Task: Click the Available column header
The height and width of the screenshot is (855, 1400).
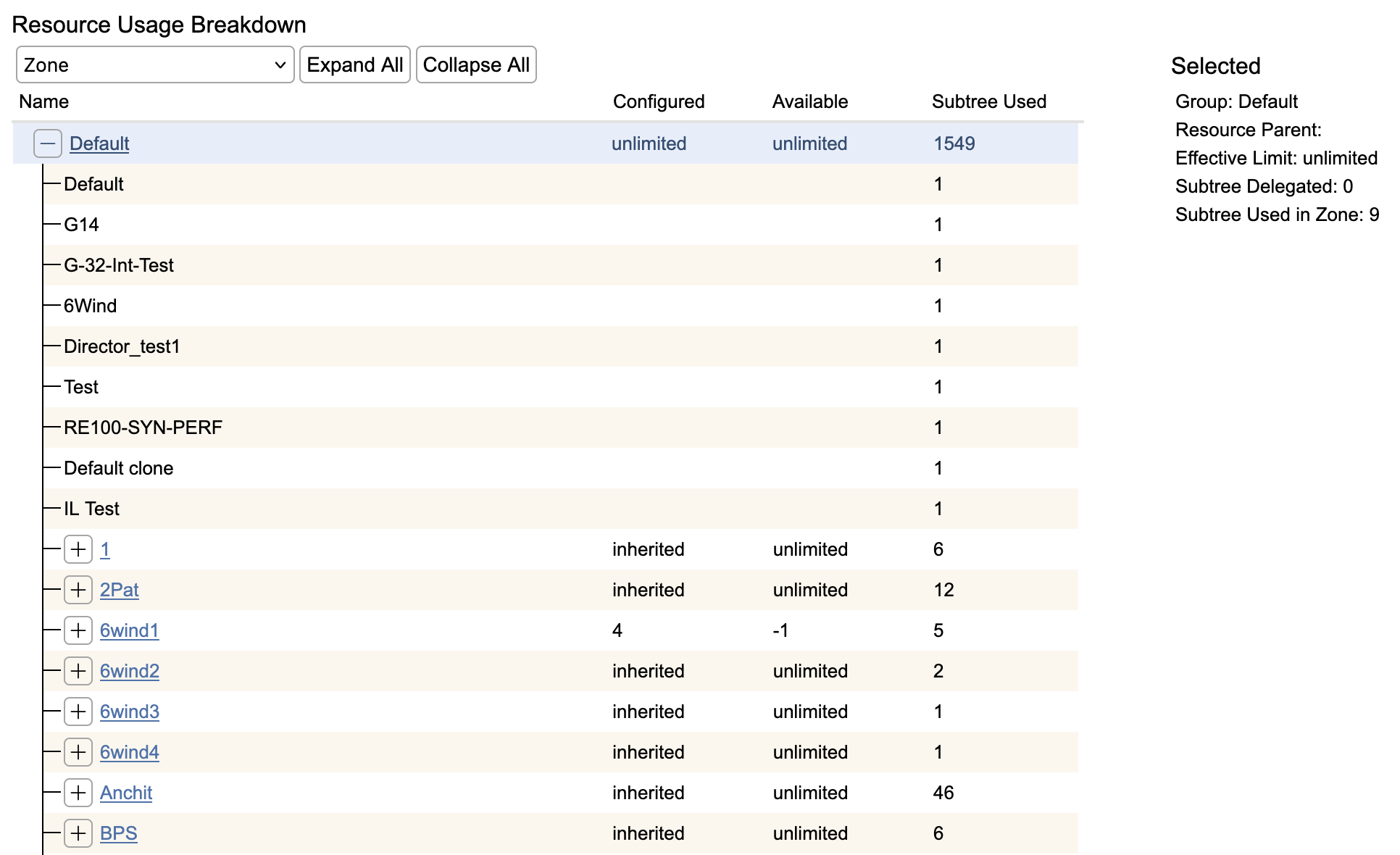Action: click(810, 101)
